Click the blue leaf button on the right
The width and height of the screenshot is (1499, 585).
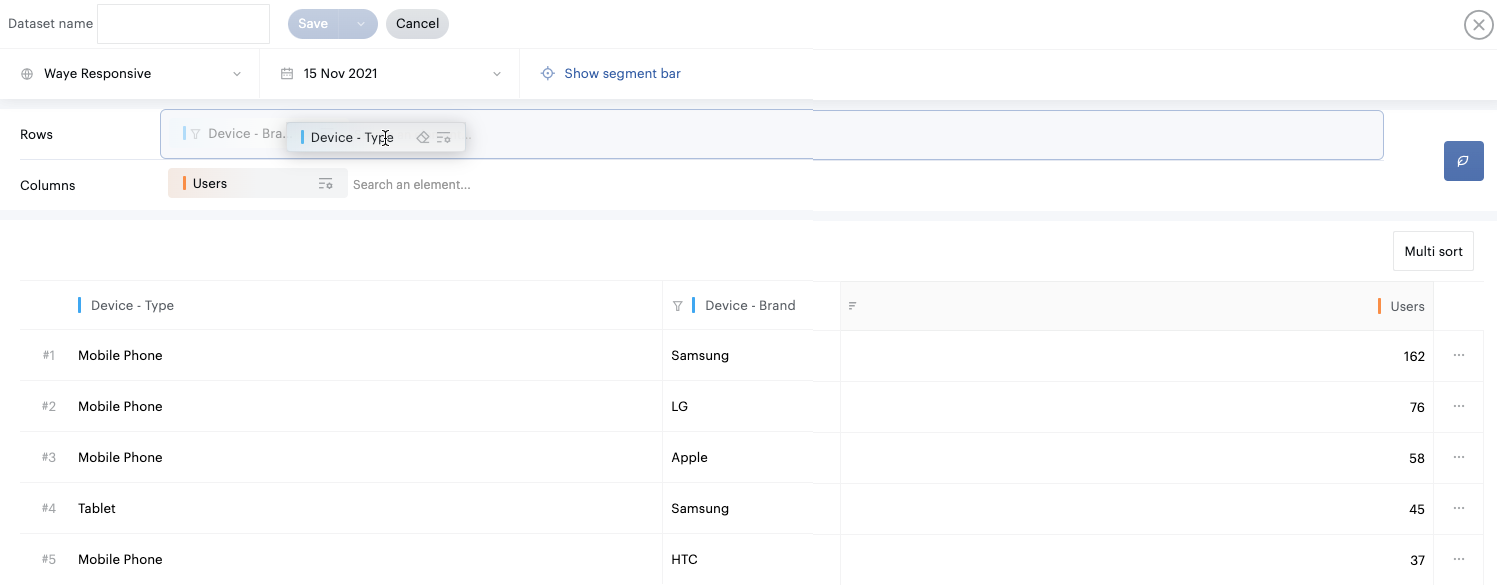tap(1463, 161)
